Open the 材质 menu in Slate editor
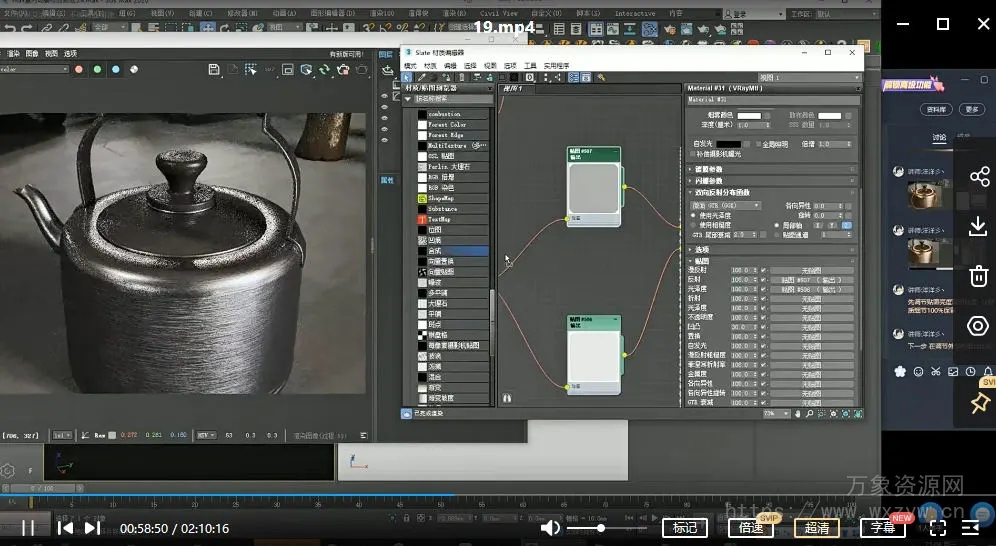This screenshot has height=546, width=996. point(430,66)
